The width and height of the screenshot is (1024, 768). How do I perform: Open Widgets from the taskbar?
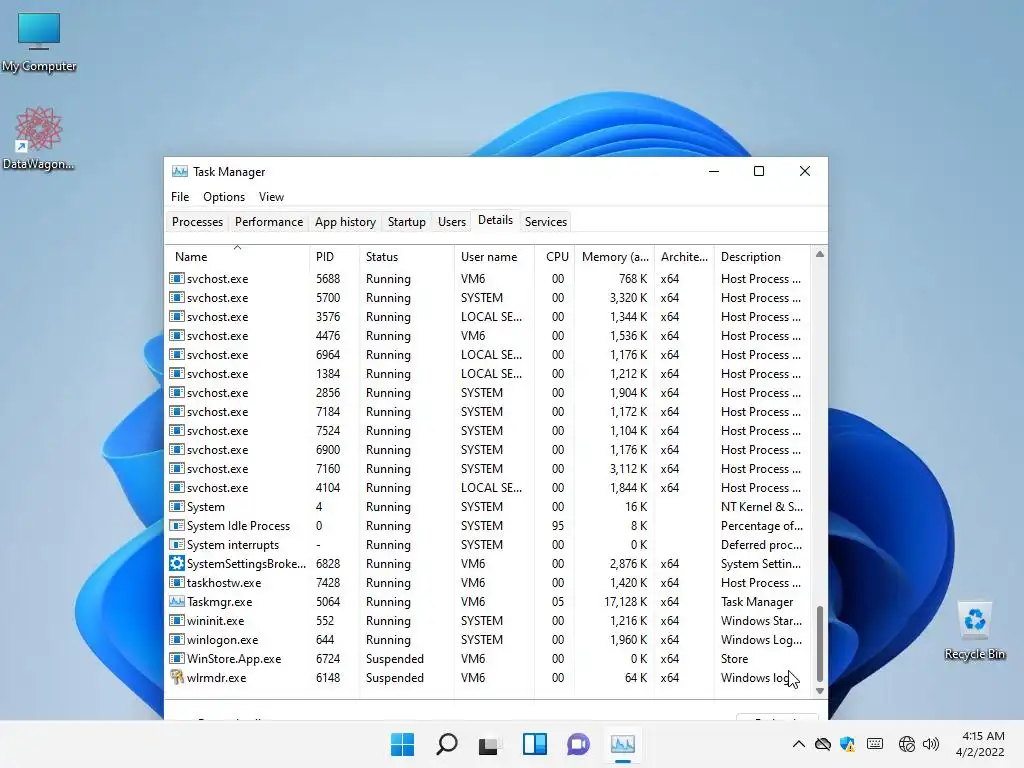534,744
